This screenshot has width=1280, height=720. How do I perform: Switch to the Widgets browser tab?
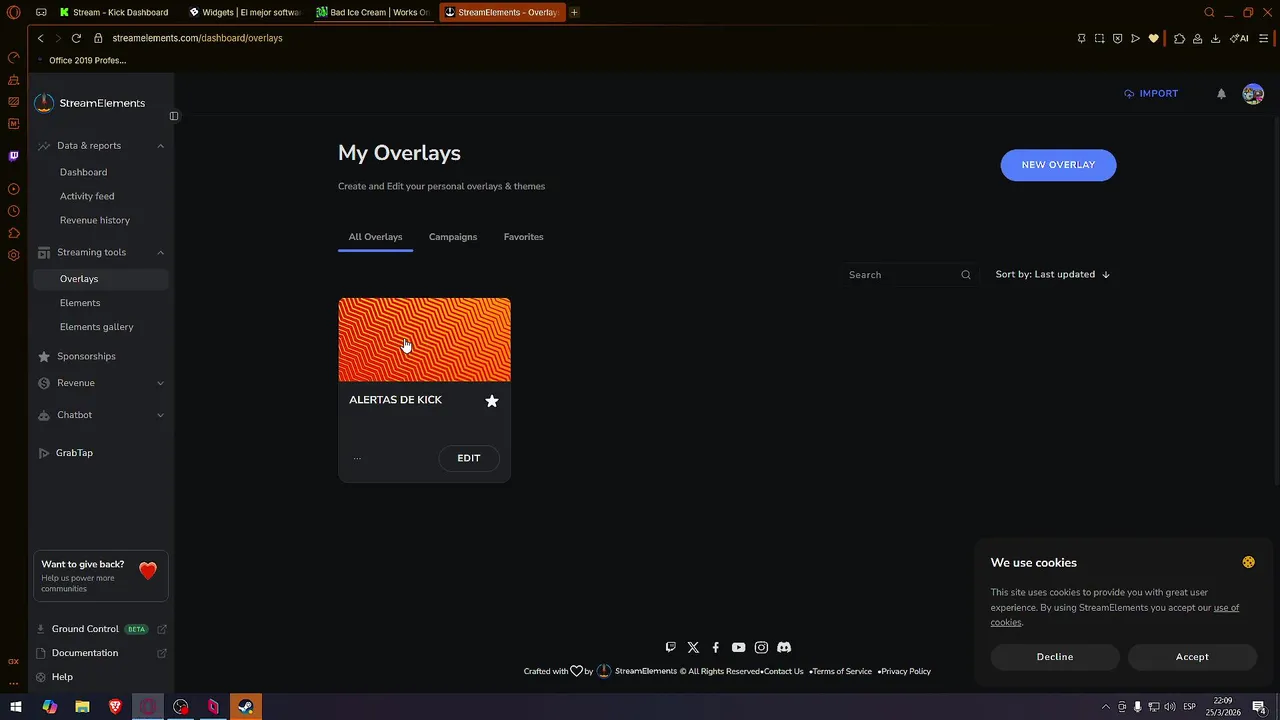[x=247, y=12]
